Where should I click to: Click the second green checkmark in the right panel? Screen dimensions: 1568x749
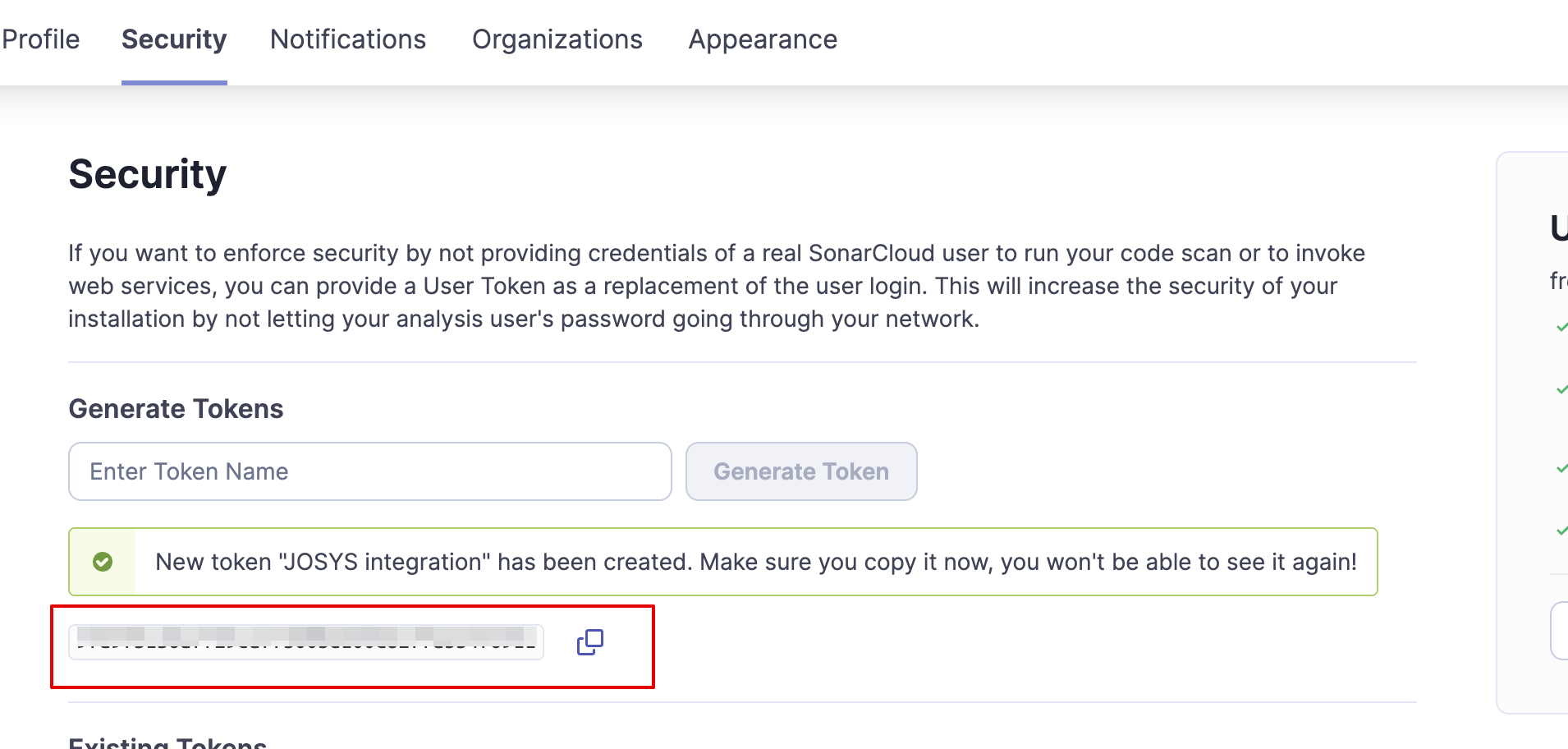[1561, 389]
